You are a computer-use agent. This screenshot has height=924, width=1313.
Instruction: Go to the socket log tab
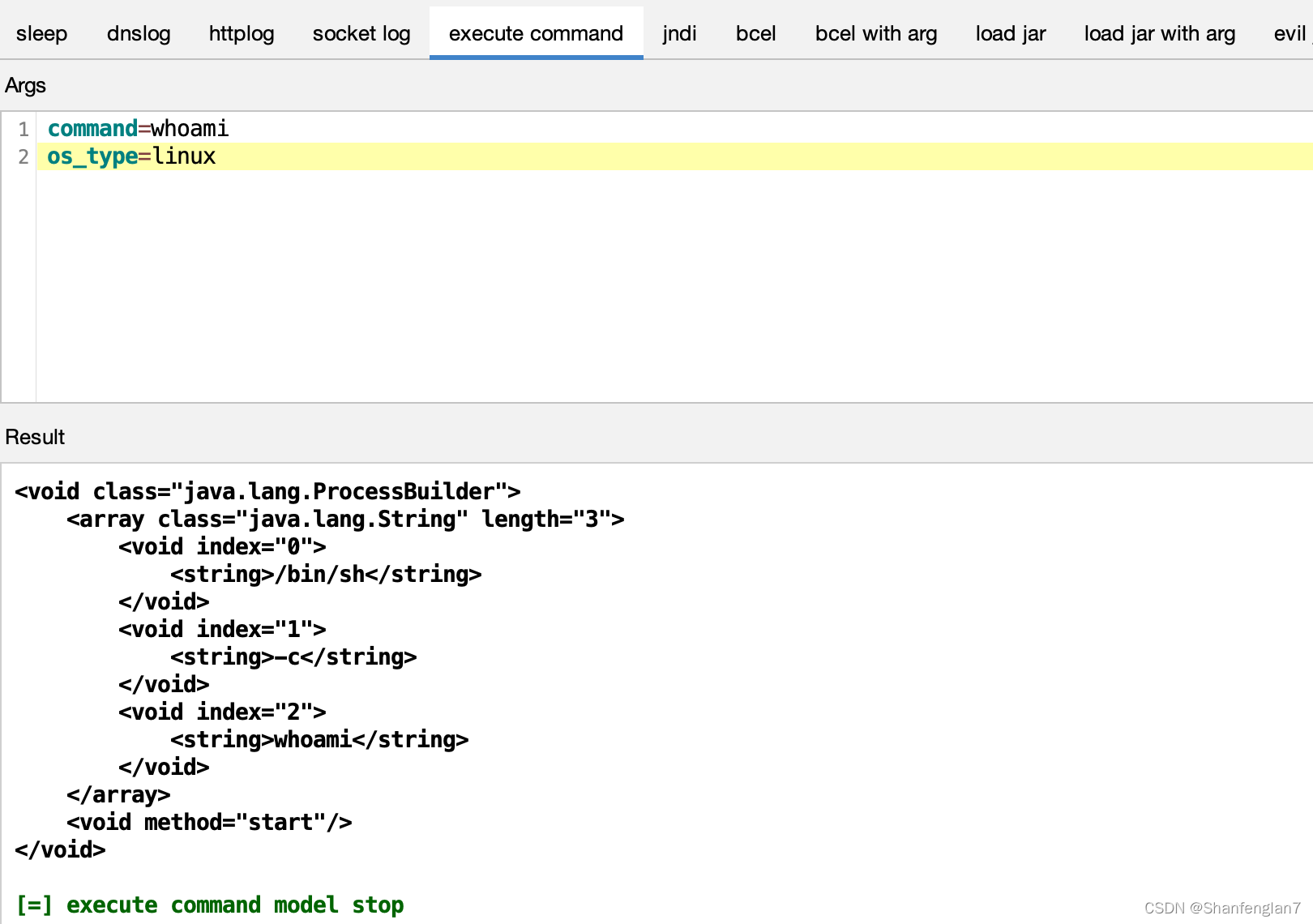[361, 33]
